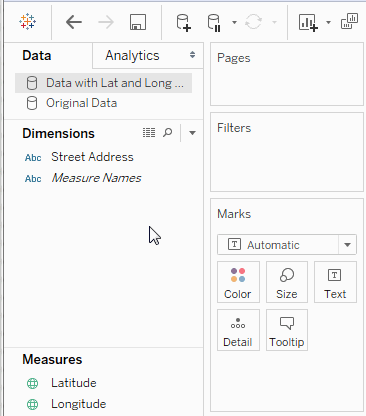Click the undo back arrow

click(x=74, y=22)
